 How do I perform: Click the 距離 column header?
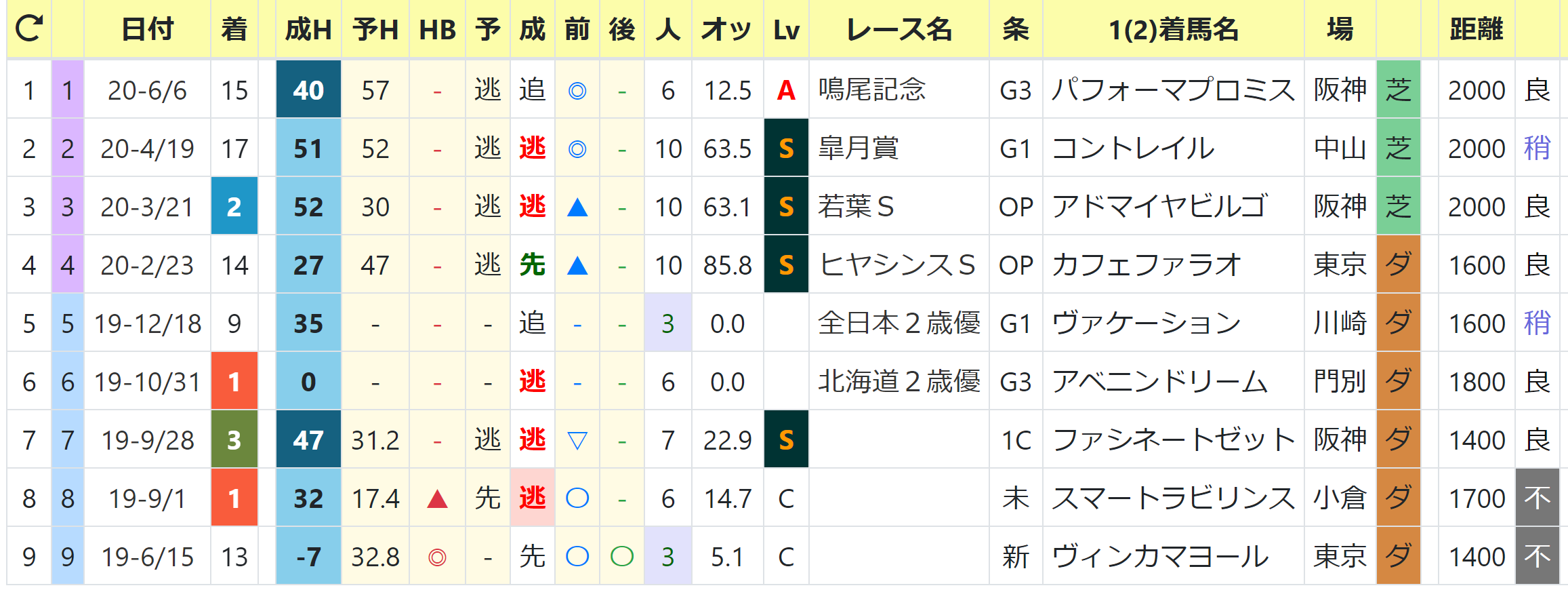point(1476,30)
